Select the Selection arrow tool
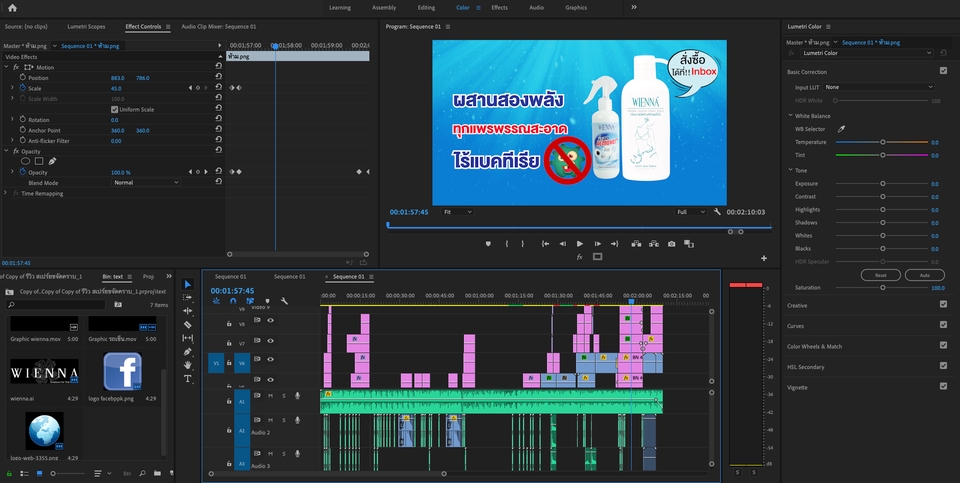 tap(188, 284)
